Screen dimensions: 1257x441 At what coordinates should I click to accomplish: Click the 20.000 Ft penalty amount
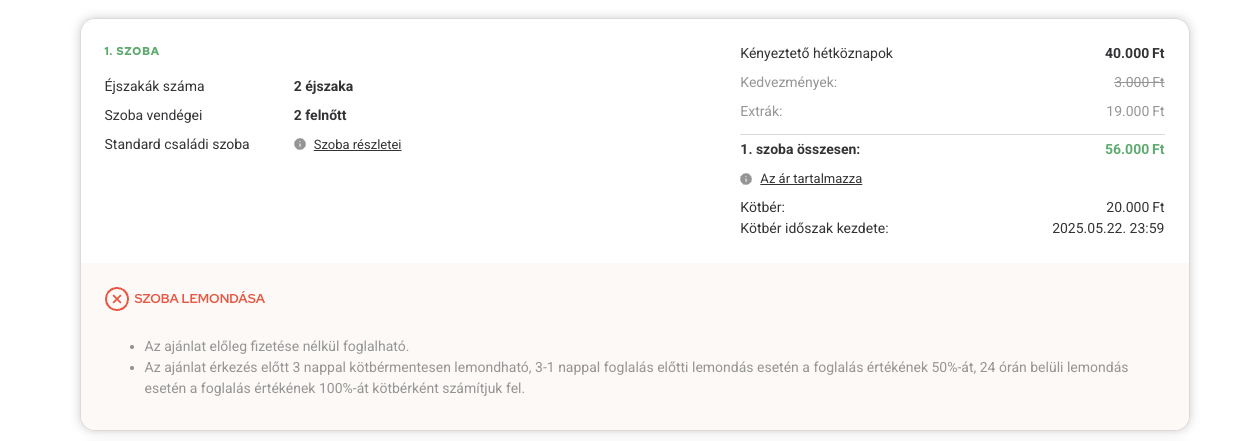click(x=1135, y=207)
